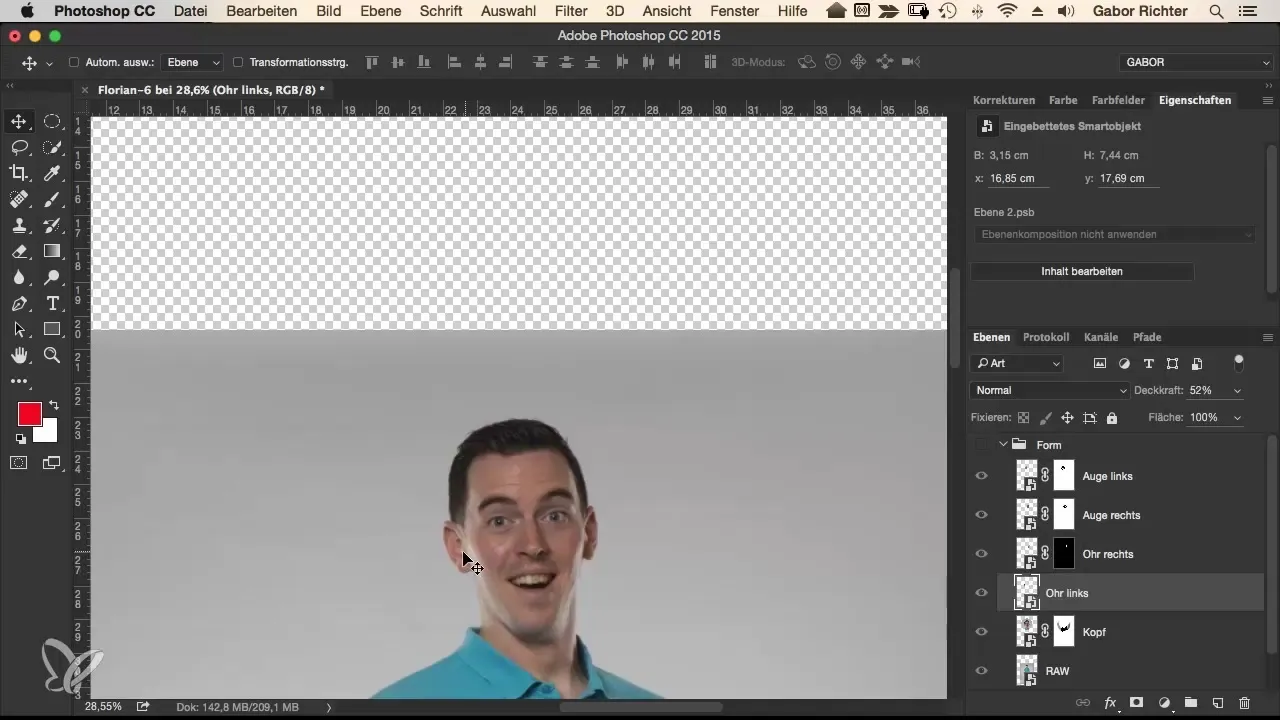Select the Healing Brush tool
1280x720 pixels.
click(x=19, y=200)
